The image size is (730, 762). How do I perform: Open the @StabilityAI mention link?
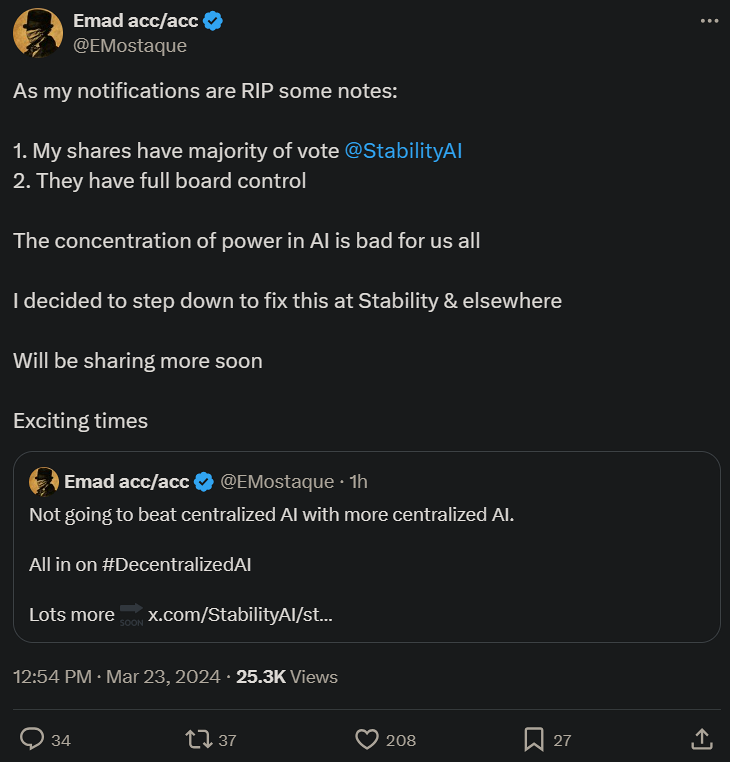(403, 151)
